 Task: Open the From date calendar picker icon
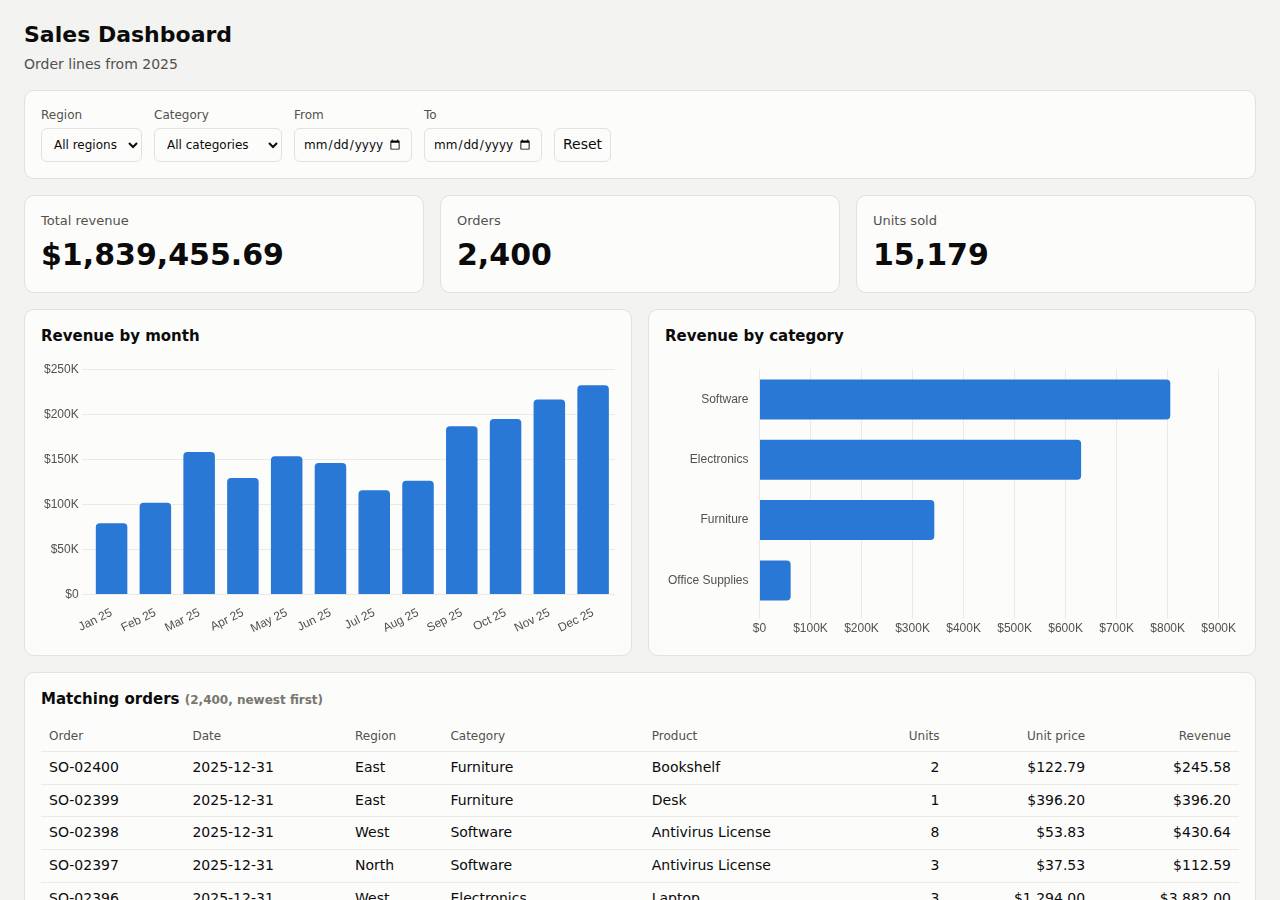(395, 145)
